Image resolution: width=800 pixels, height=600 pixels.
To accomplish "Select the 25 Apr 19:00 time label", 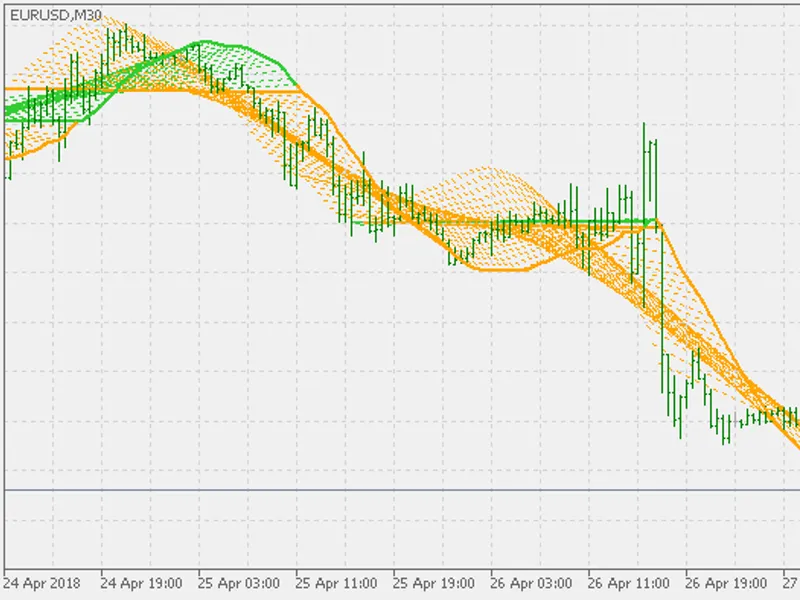I will [434, 583].
